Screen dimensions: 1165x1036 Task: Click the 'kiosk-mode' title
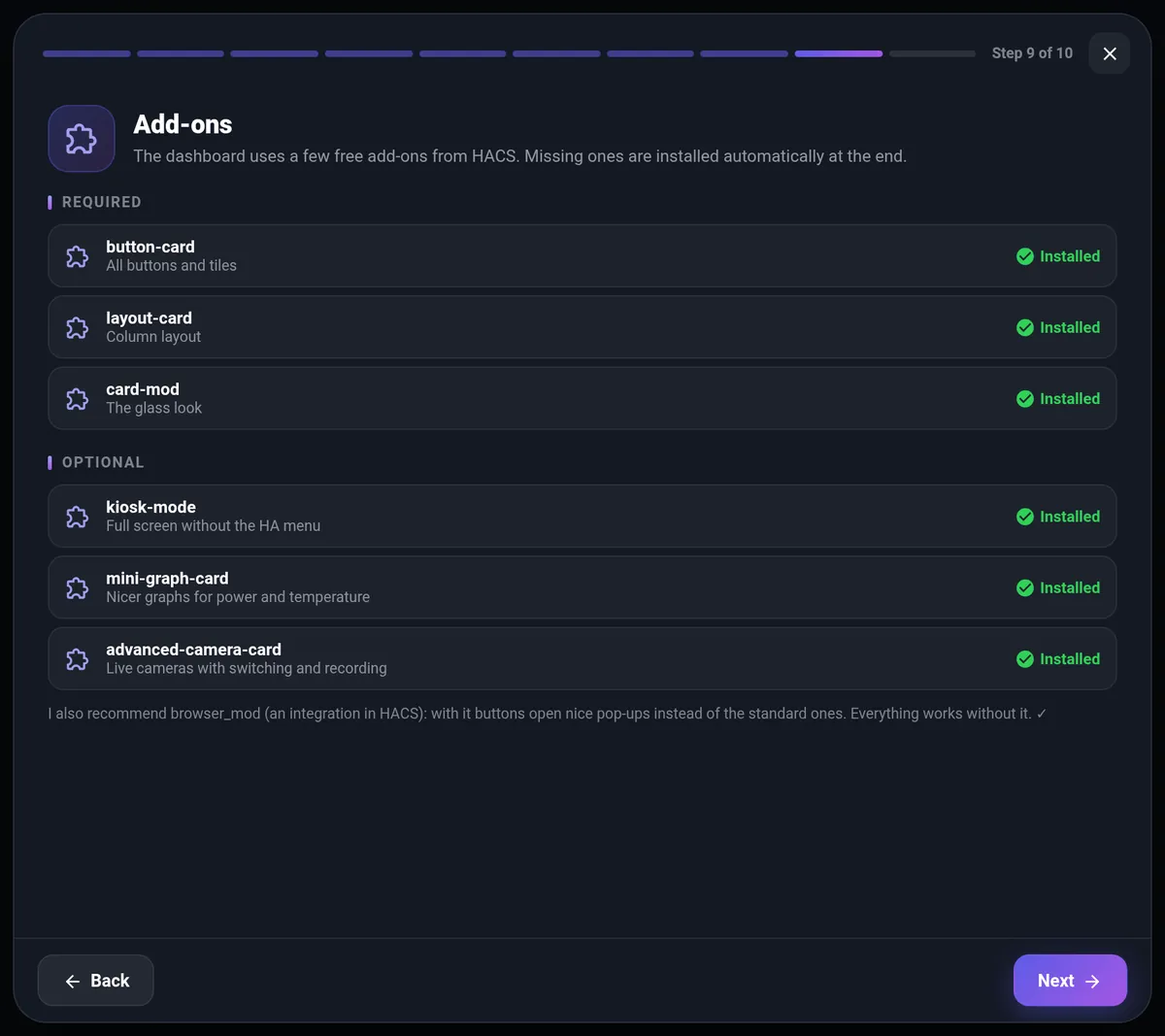[x=150, y=507]
